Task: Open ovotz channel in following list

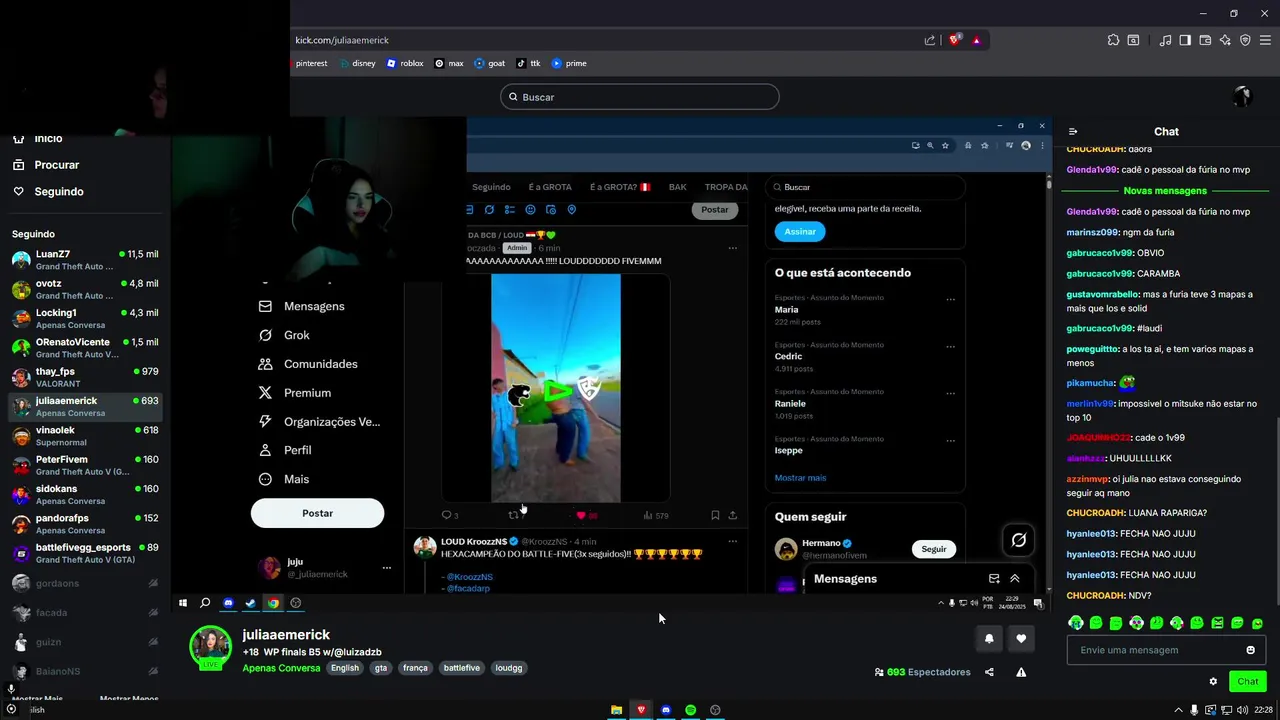Action: (x=85, y=289)
